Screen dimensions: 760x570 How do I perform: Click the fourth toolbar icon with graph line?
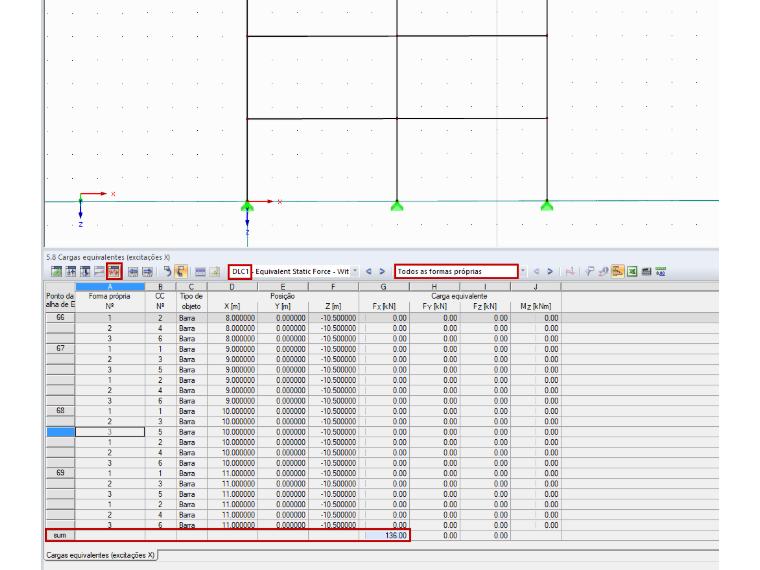(x=99, y=271)
